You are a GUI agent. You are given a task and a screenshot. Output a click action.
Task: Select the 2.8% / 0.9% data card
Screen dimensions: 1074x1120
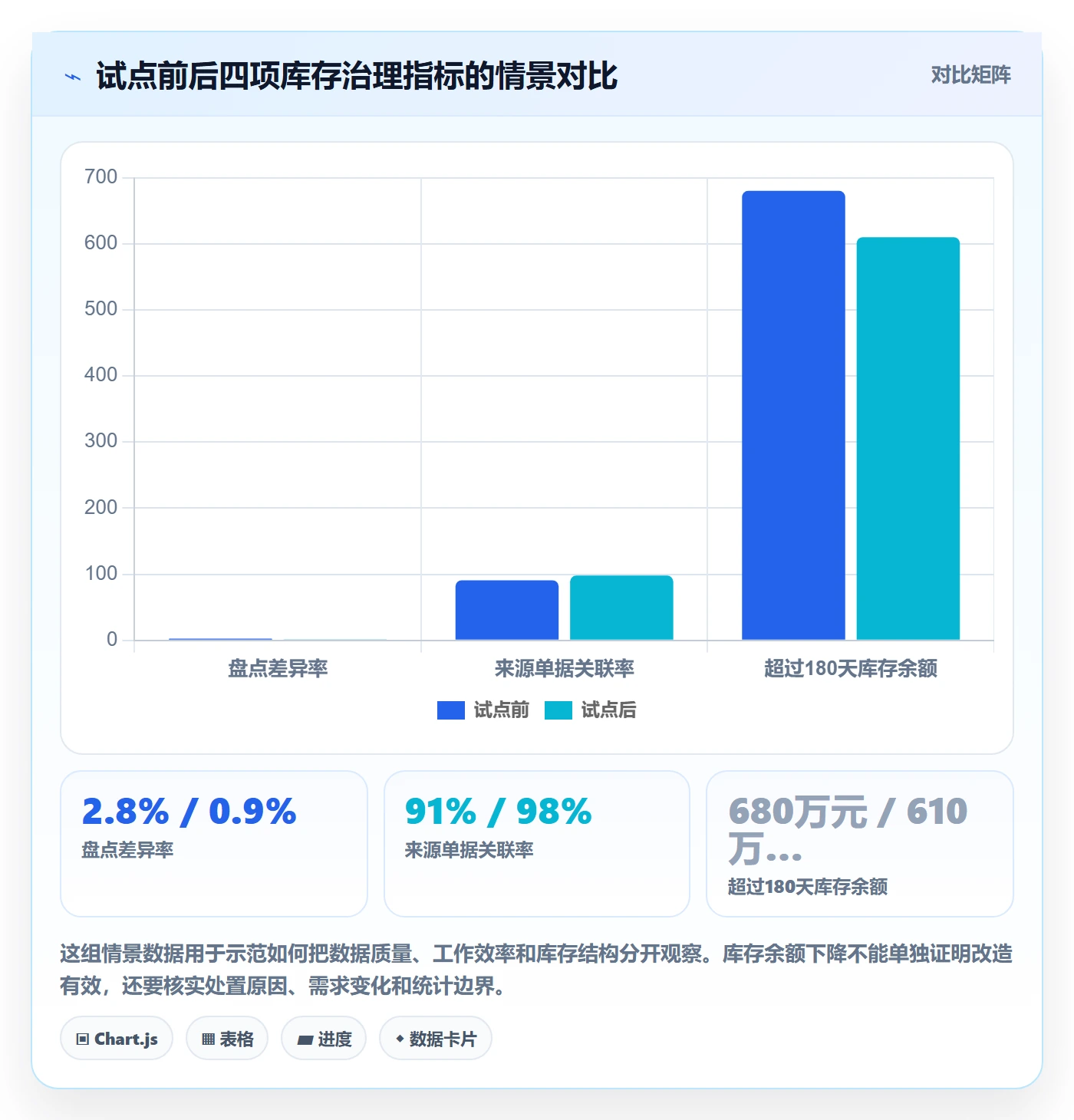pos(214,844)
